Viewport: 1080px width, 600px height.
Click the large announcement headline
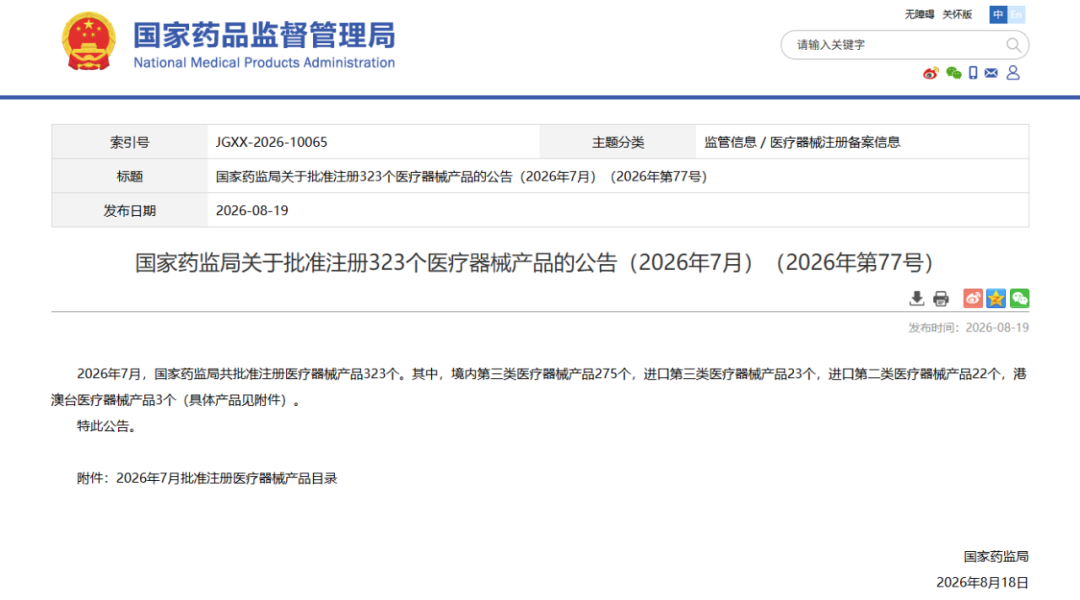[x=534, y=262]
